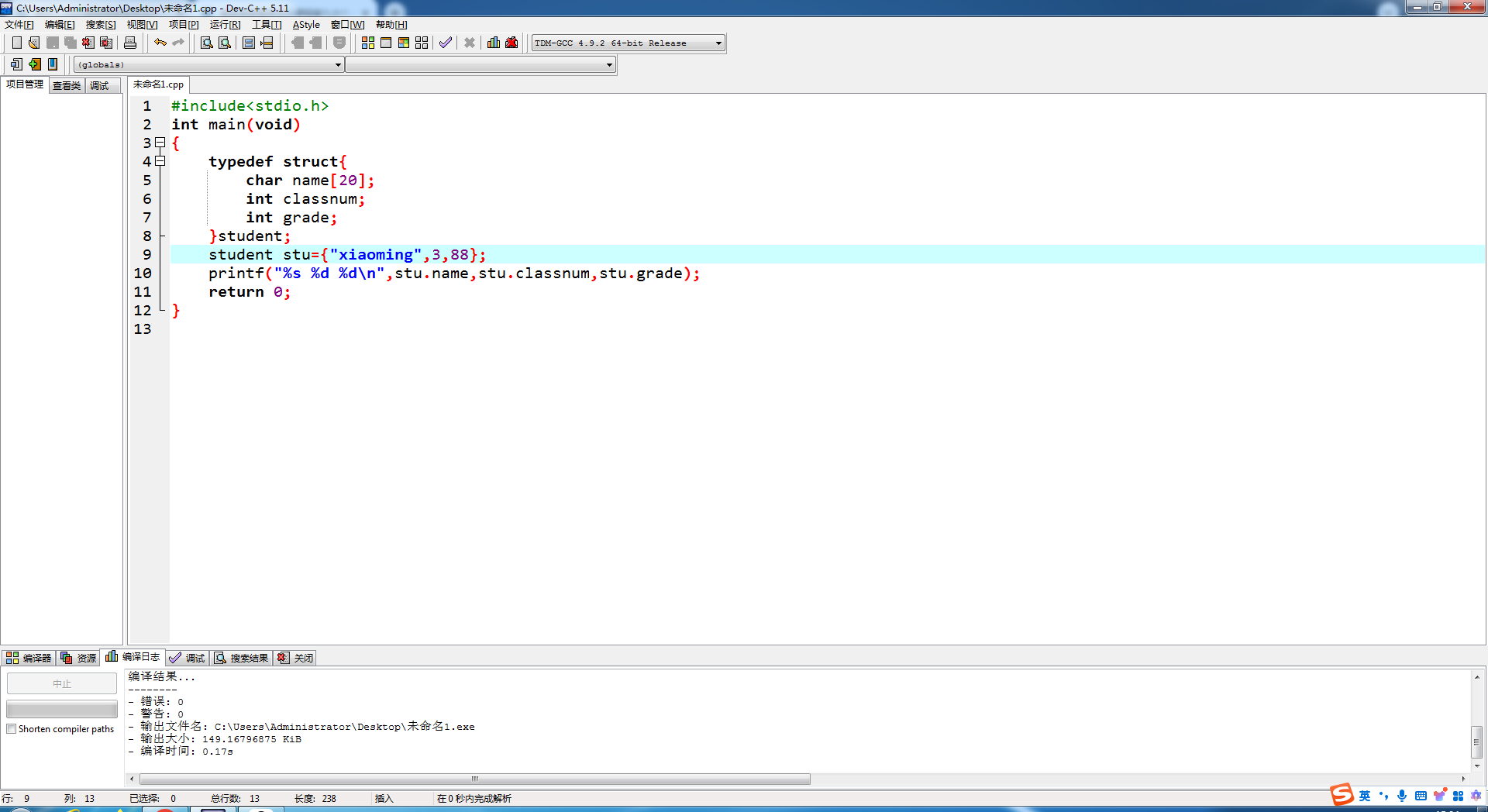Open the TDM-GCC 4.9.2 compiler dropdown
Screen dimensions: 1488x812
click(x=629, y=43)
